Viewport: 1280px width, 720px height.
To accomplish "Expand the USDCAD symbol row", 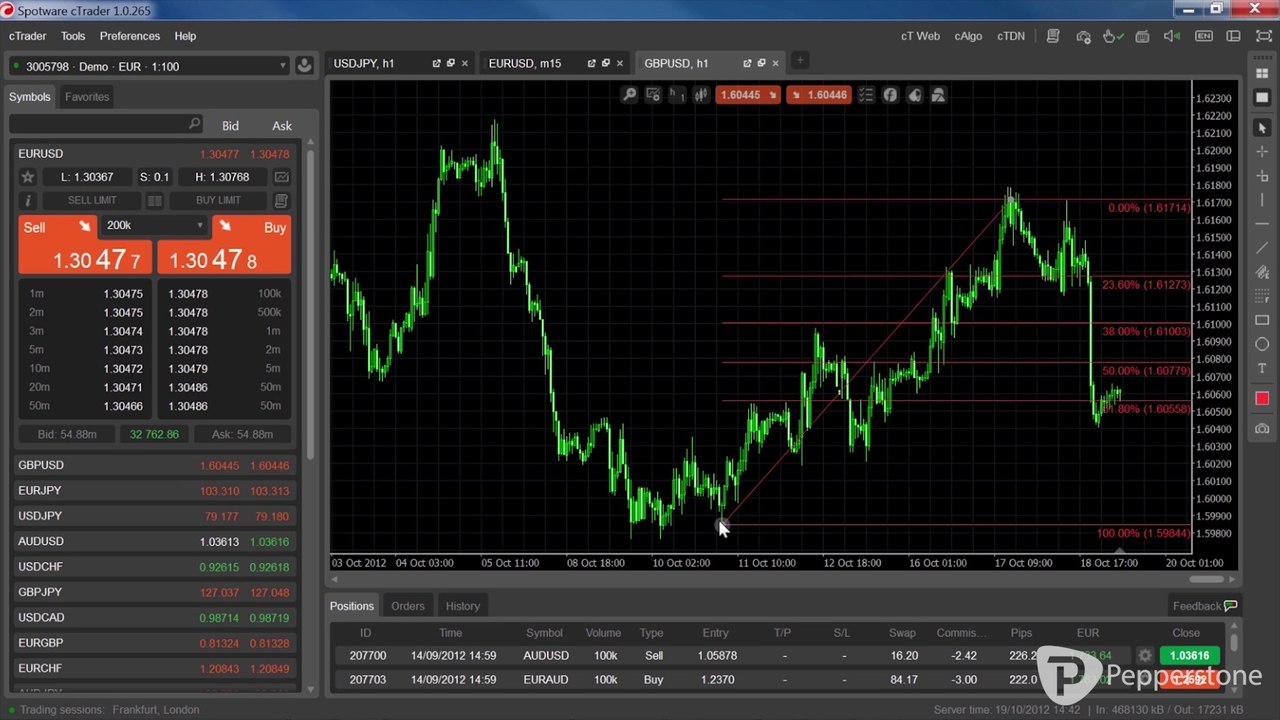I will (155, 618).
